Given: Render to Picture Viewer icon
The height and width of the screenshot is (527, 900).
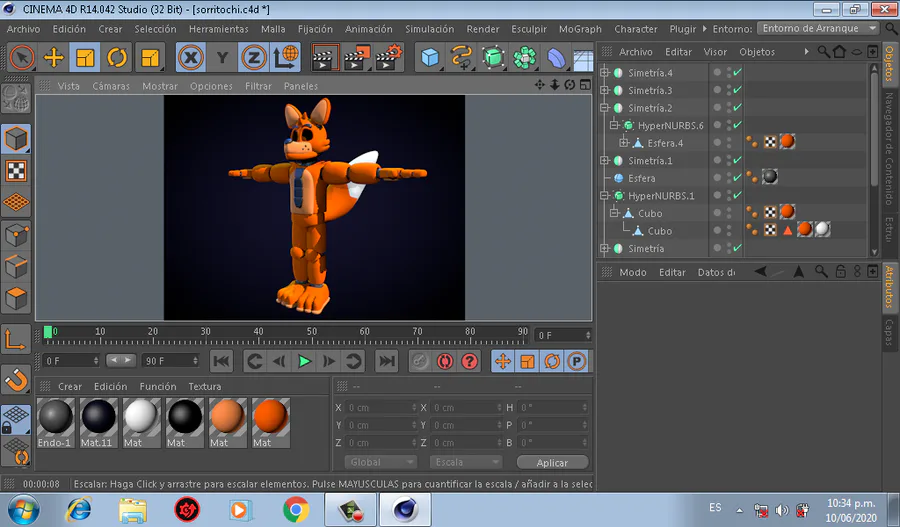Looking at the screenshot, I should [x=357, y=57].
